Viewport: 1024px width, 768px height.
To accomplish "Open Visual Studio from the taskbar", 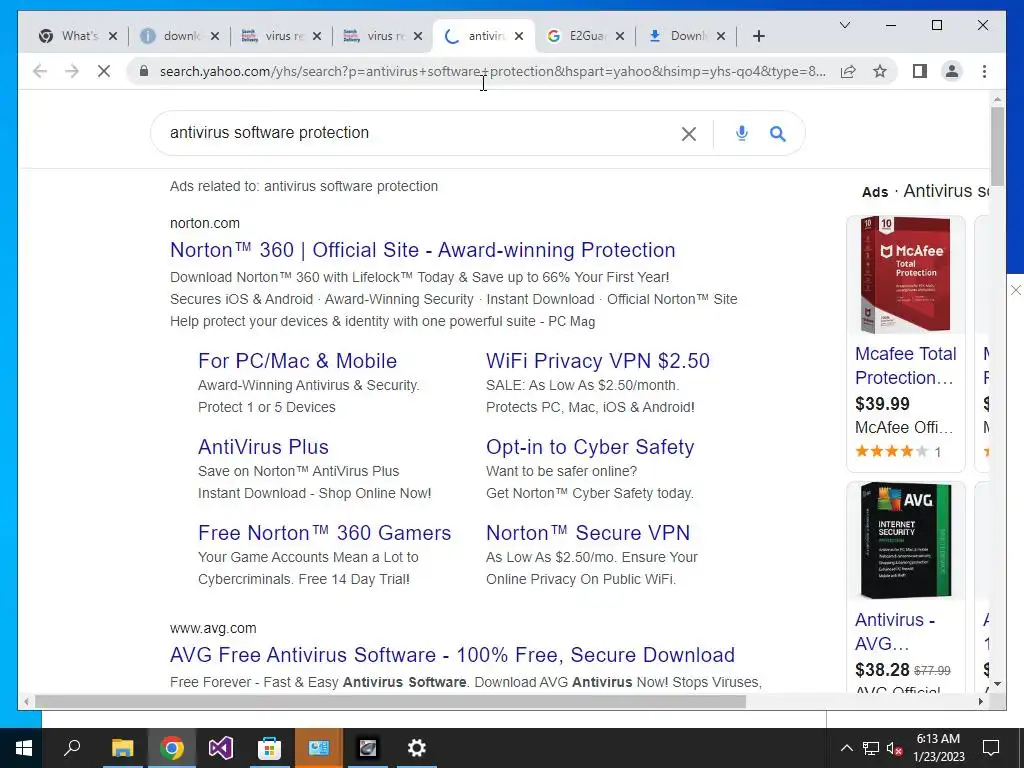I will [221, 748].
